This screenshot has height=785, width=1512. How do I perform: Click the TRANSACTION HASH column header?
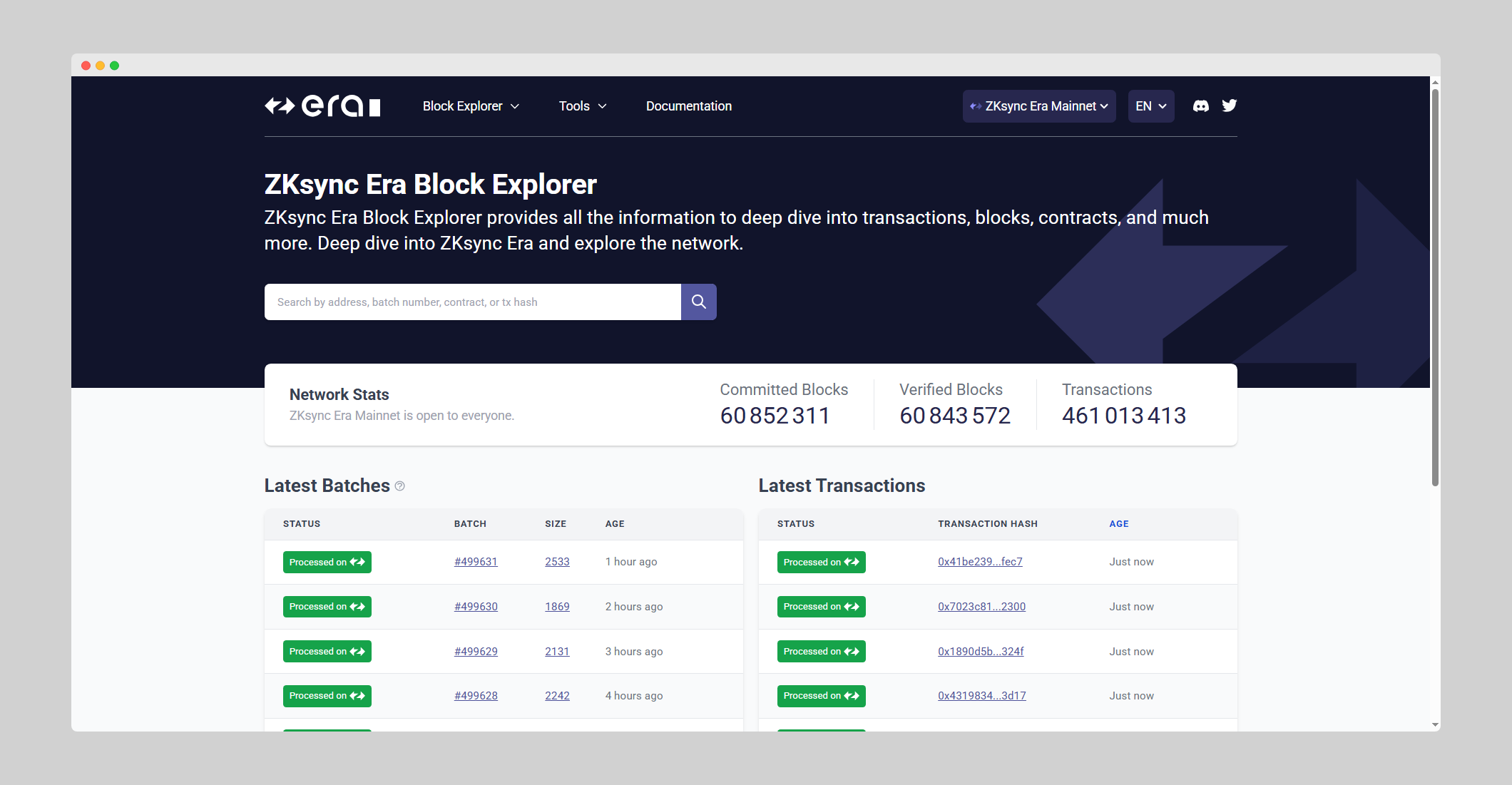point(988,524)
